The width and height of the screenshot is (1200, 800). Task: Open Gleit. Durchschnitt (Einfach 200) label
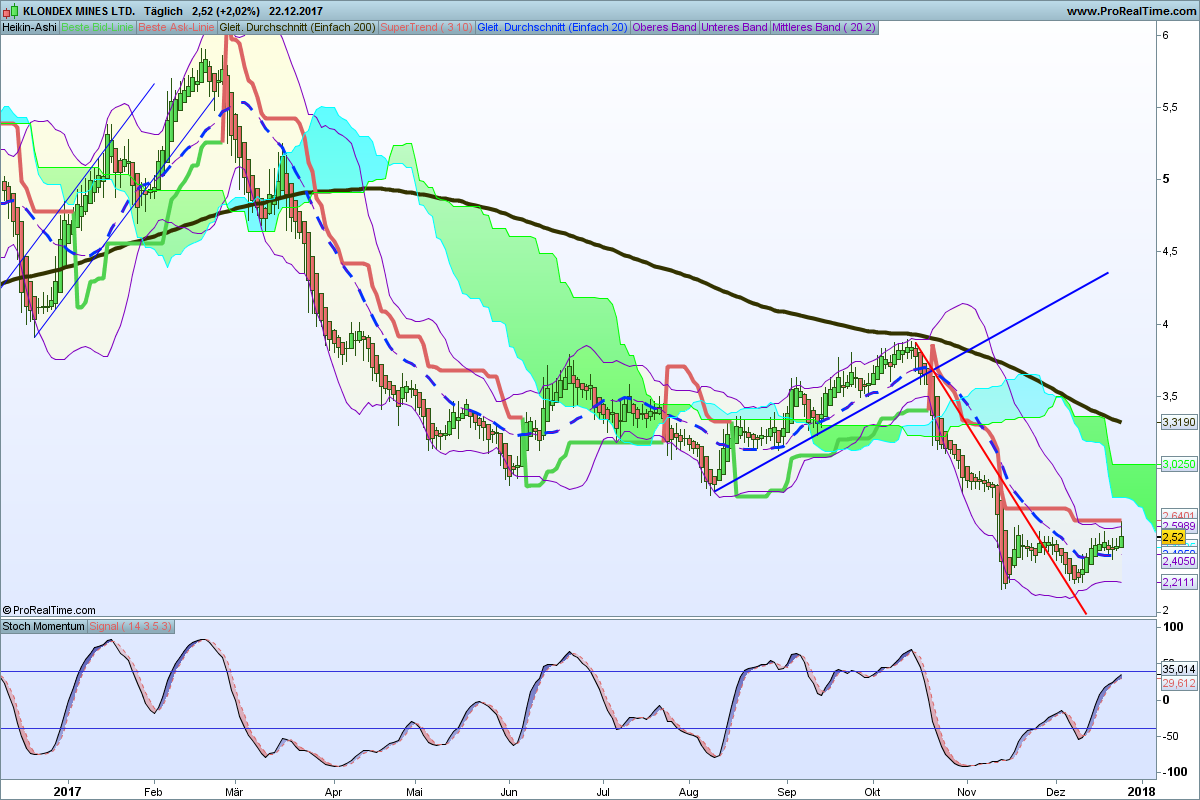297,27
